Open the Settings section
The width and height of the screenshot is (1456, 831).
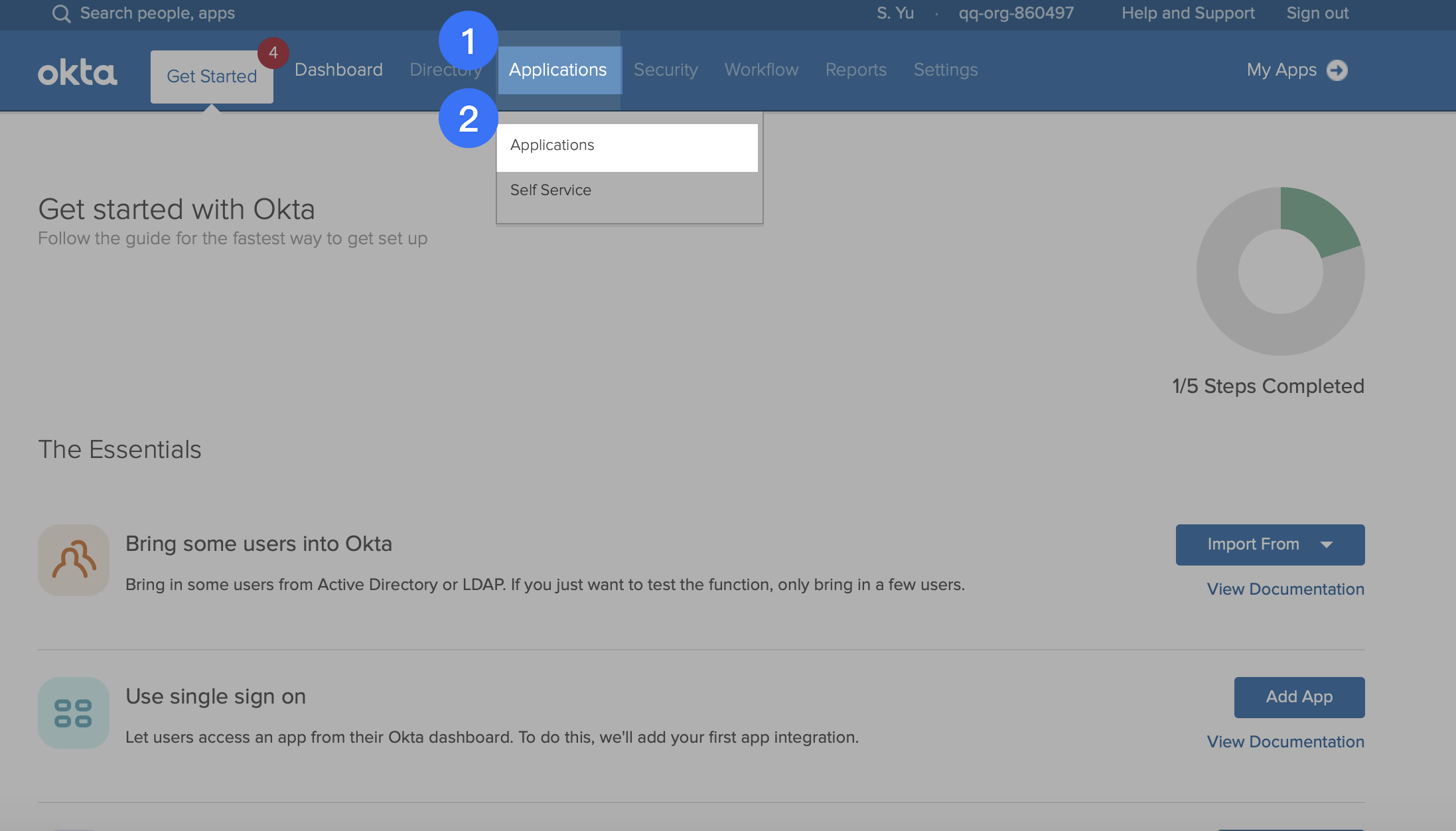pyautogui.click(x=946, y=69)
